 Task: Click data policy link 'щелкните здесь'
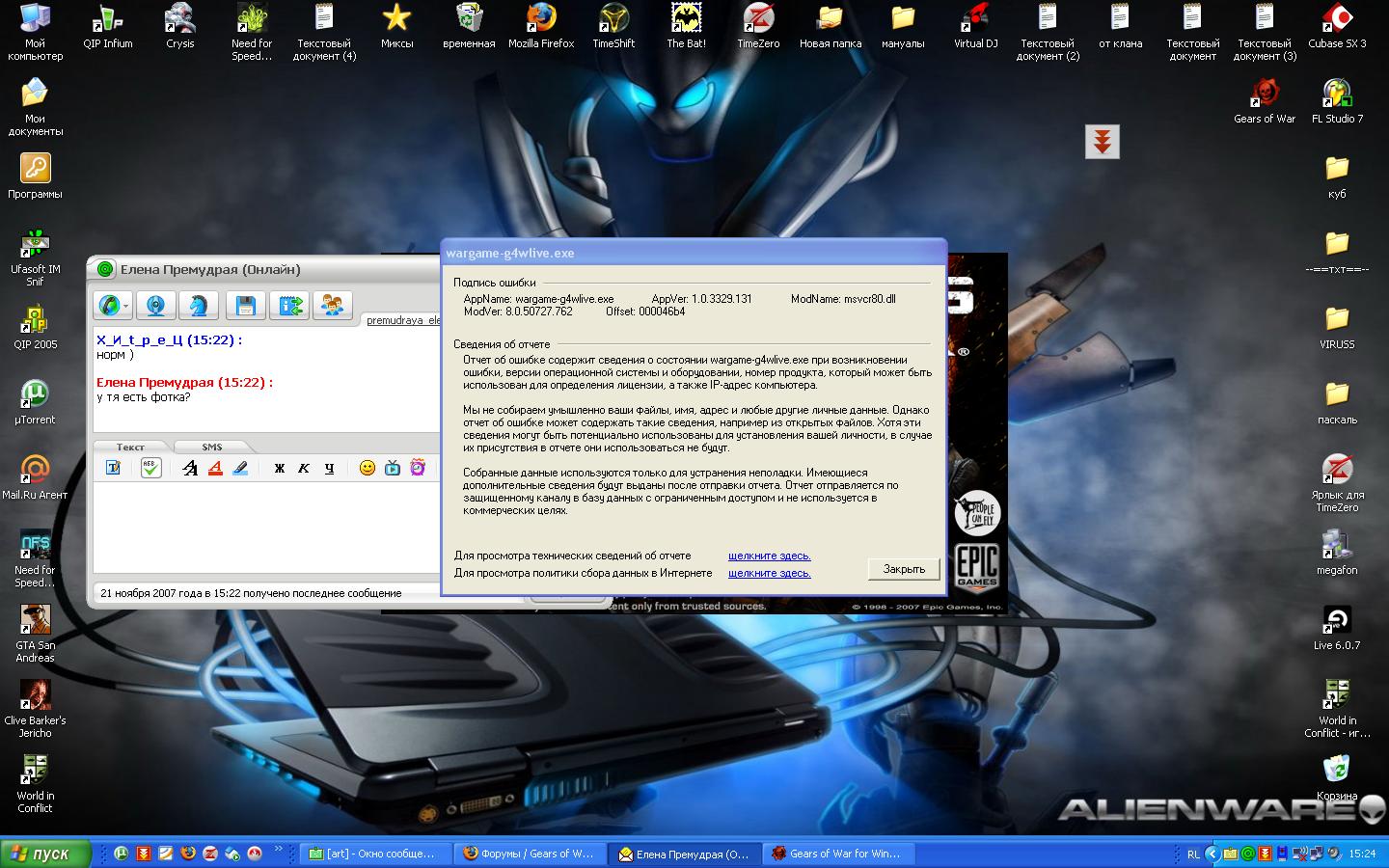770,573
